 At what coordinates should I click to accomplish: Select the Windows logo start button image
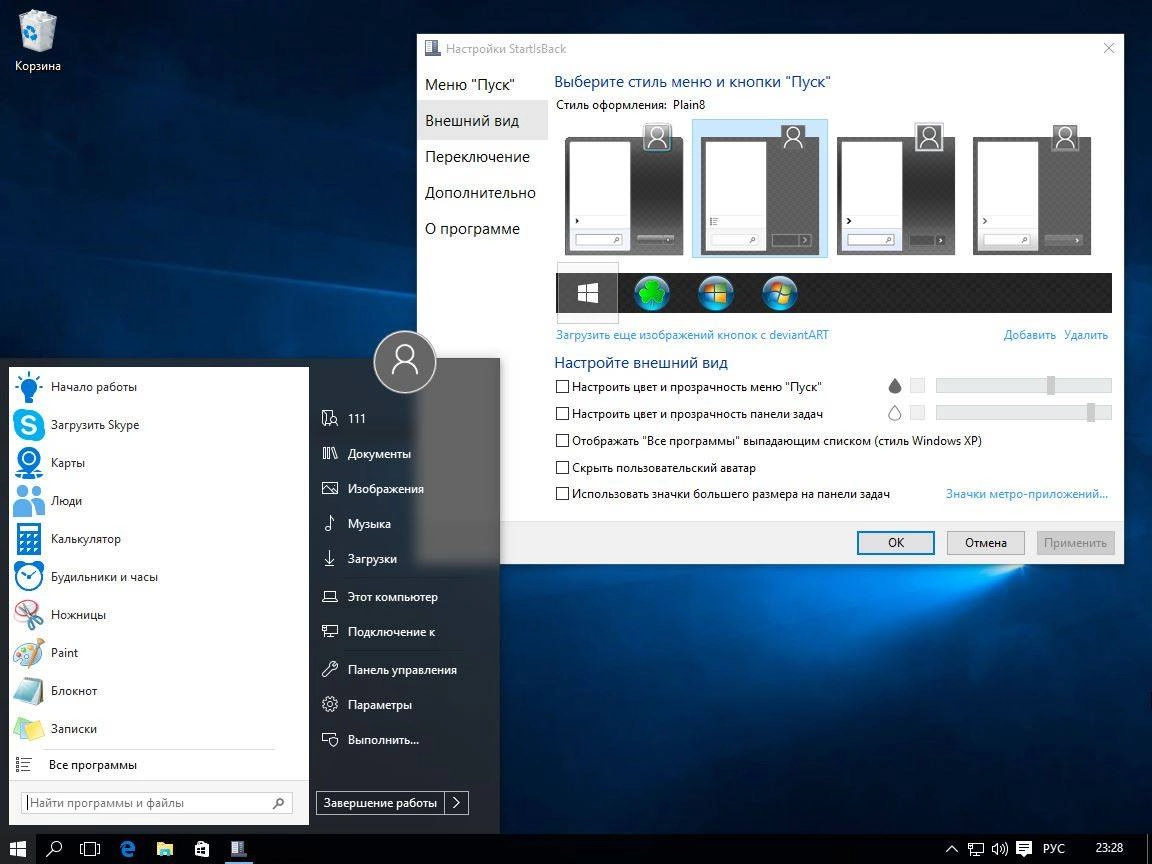pyautogui.click(x=588, y=293)
